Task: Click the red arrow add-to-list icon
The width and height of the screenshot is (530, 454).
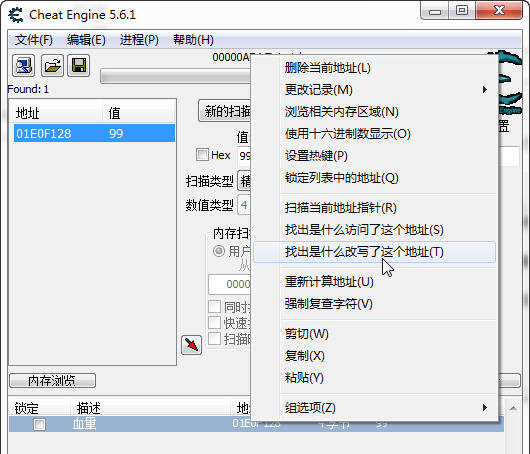Action: [x=191, y=345]
